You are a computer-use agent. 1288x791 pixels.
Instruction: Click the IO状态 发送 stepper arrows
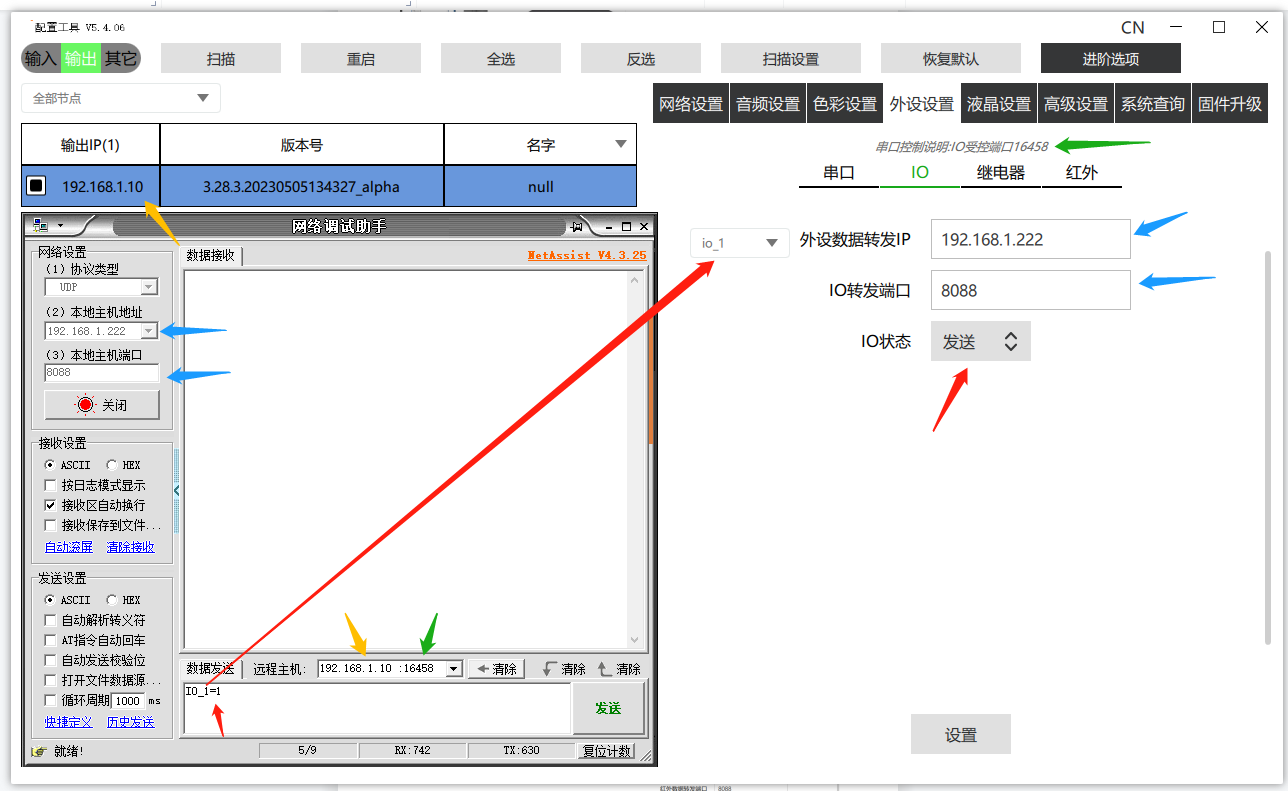coord(1010,342)
